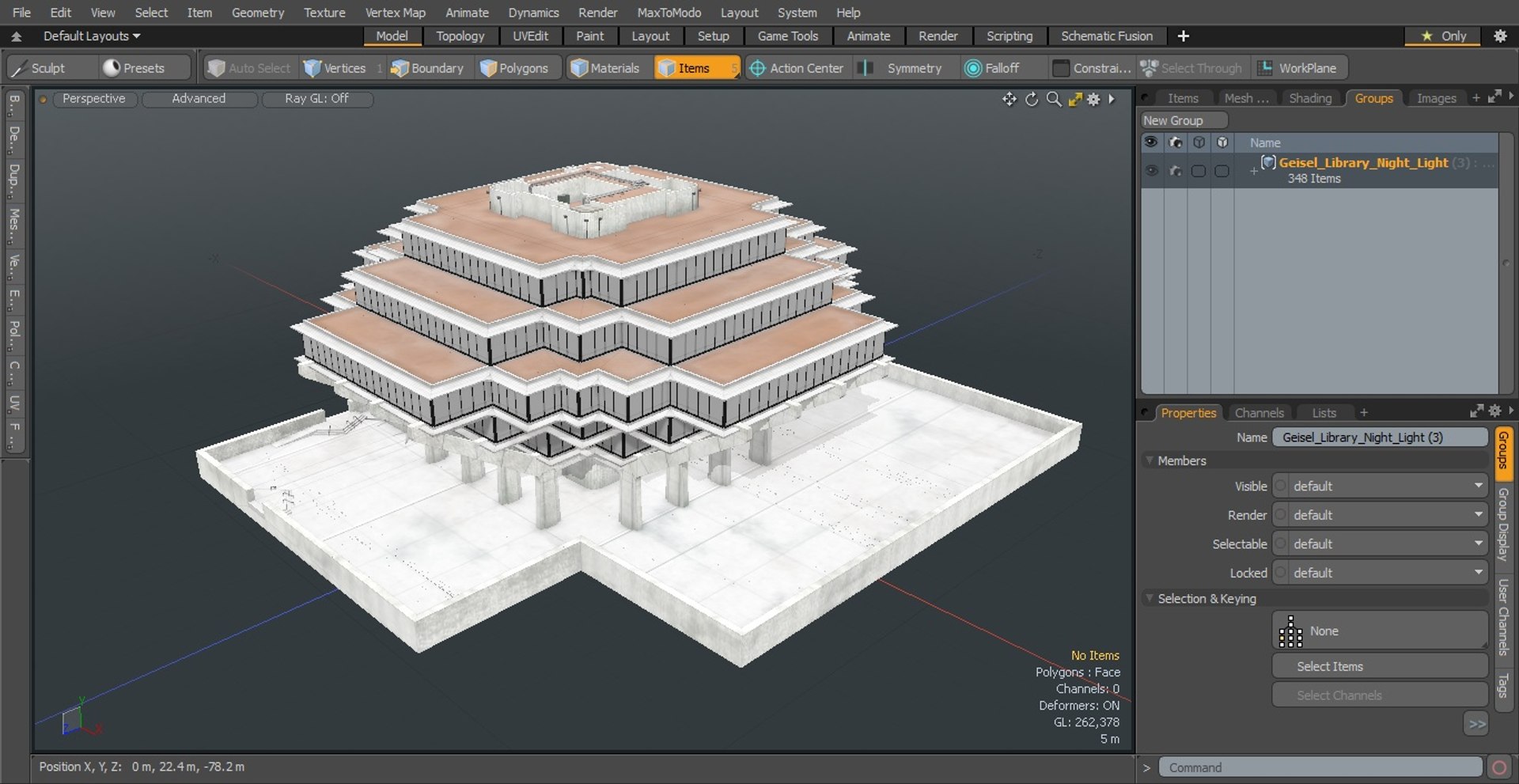The width and height of the screenshot is (1519, 784).
Task: Click the viewport arrow menu icon
Action: click(x=1112, y=99)
